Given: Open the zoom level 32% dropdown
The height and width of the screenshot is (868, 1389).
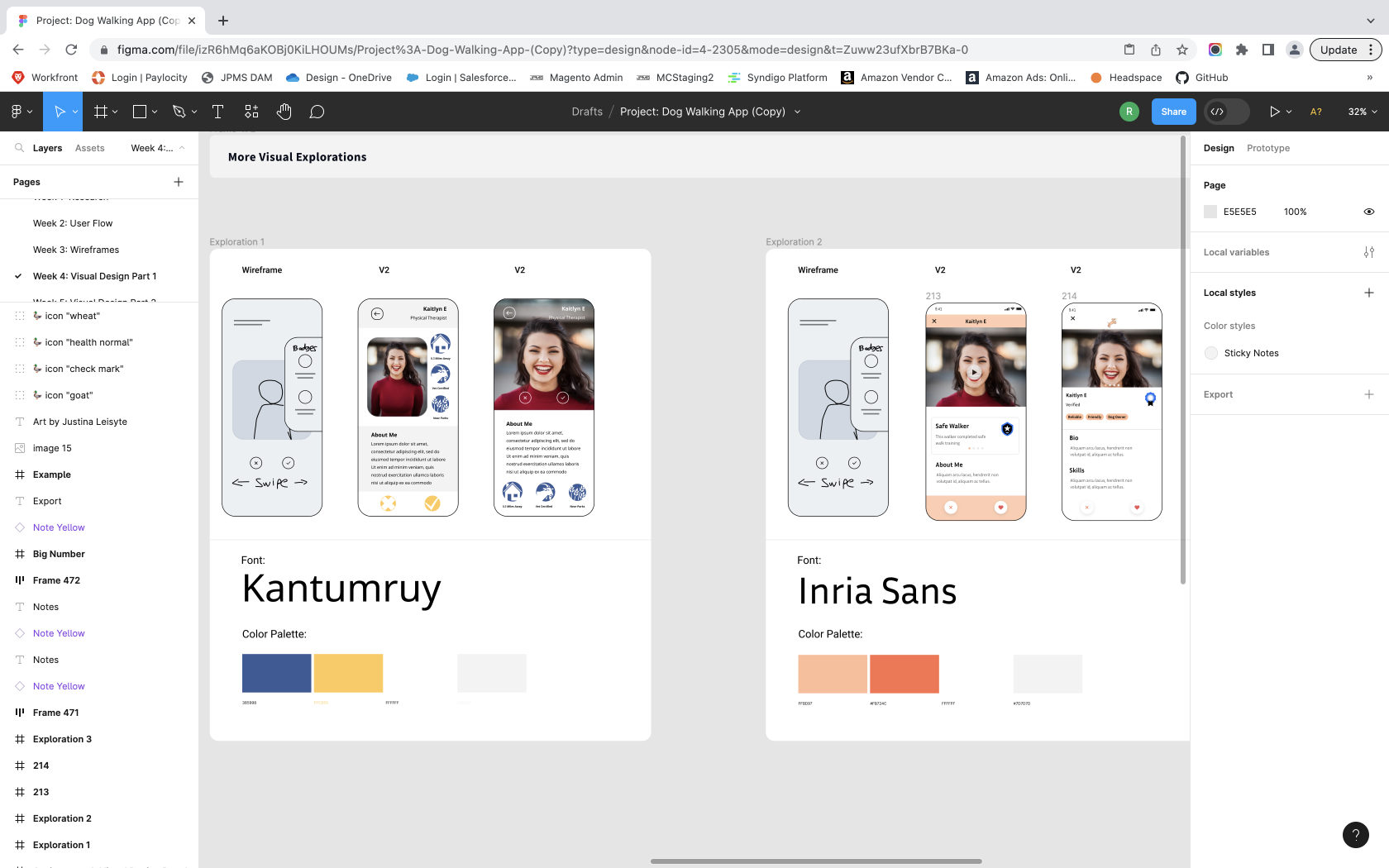Looking at the screenshot, I should point(1363,112).
